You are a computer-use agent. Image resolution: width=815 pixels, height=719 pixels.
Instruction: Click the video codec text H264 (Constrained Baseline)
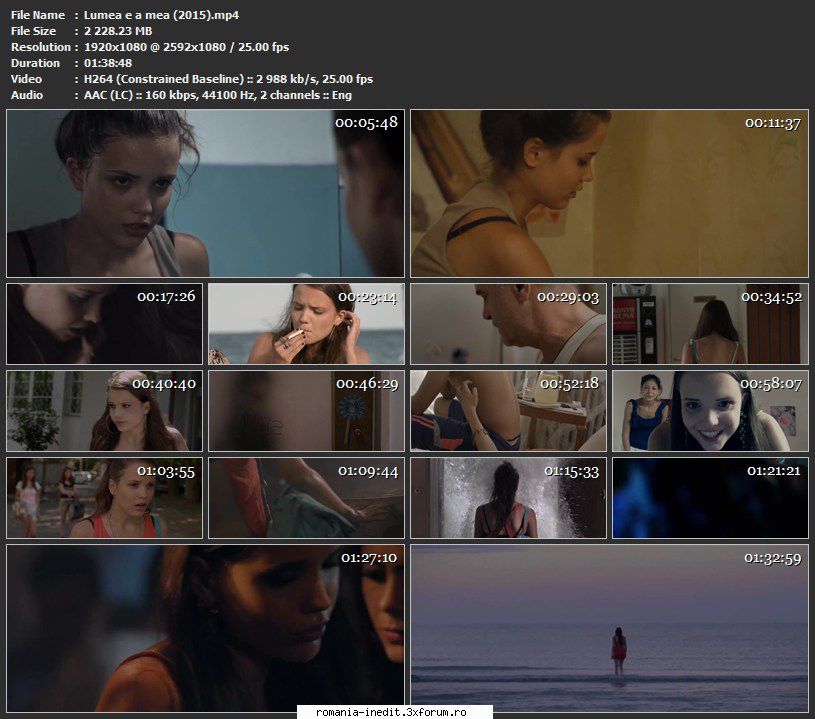[164, 80]
